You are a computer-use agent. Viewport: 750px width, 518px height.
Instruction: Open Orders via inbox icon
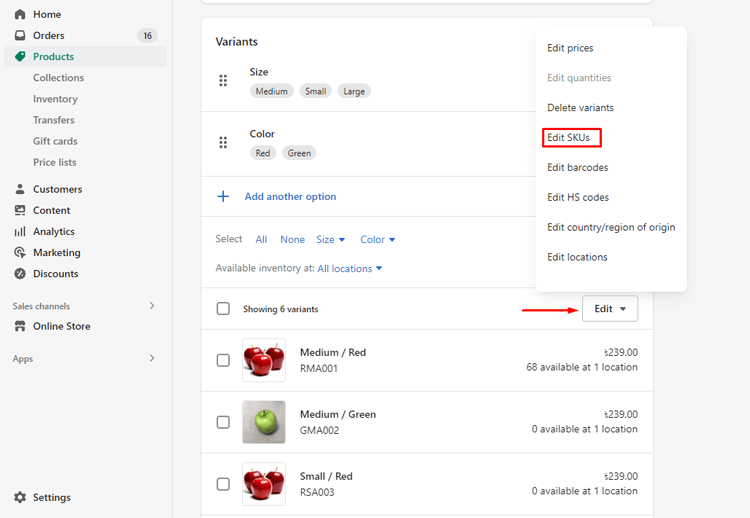pyautogui.click(x=20, y=35)
